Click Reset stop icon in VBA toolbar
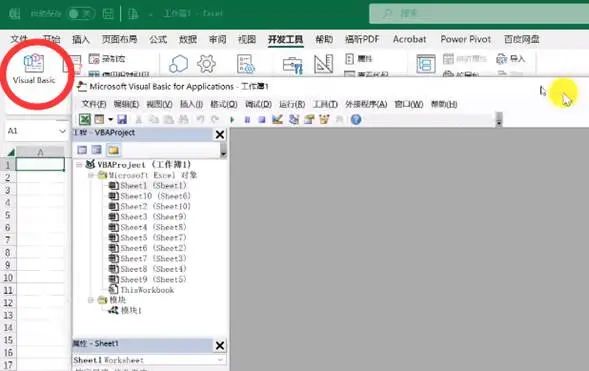 click(262, 119)
